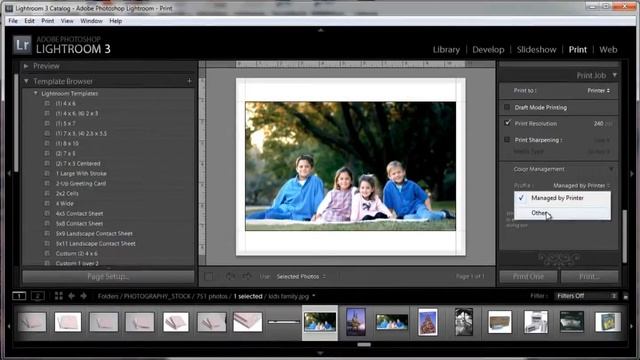Select the selected family photo filmstrip thumbnail
Image resolution: width=640 pixels, height=360 pixels.
320,322
